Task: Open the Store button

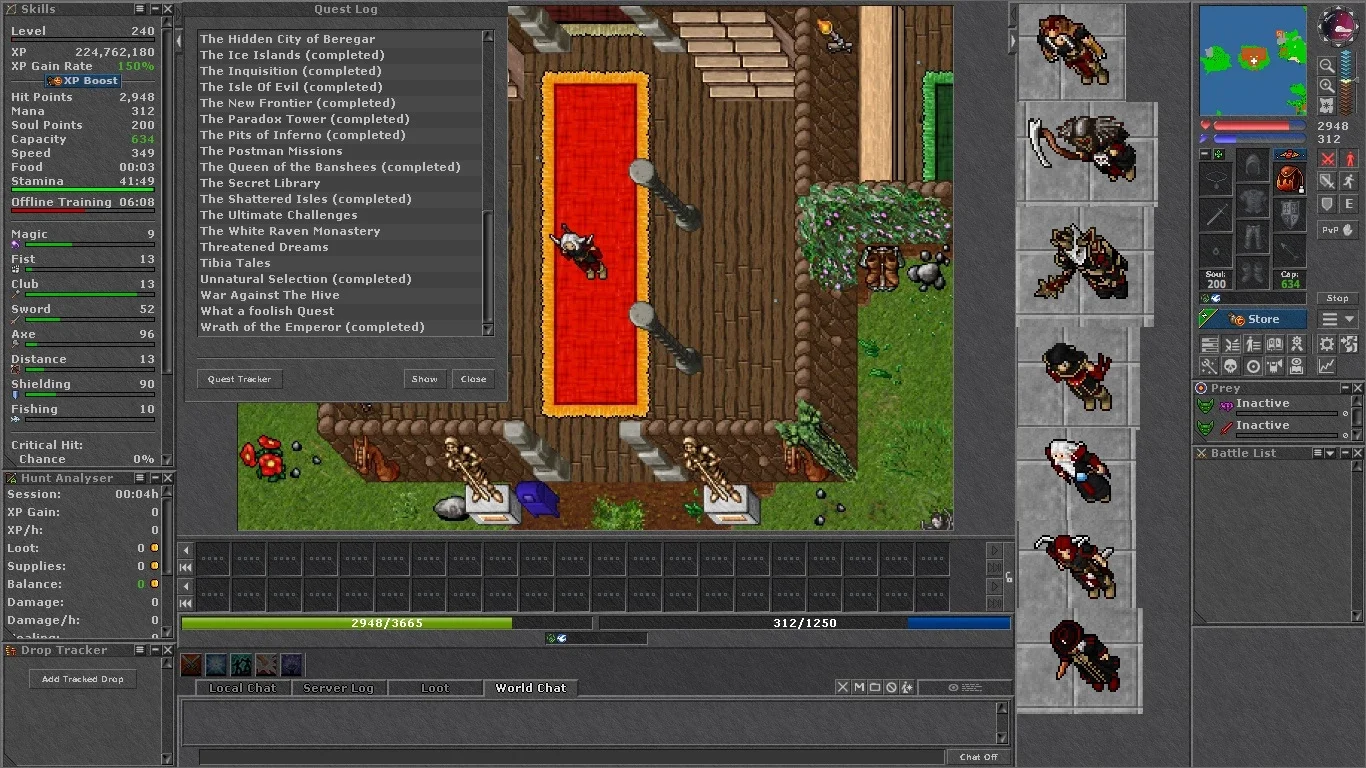Action: point(1253,319)
